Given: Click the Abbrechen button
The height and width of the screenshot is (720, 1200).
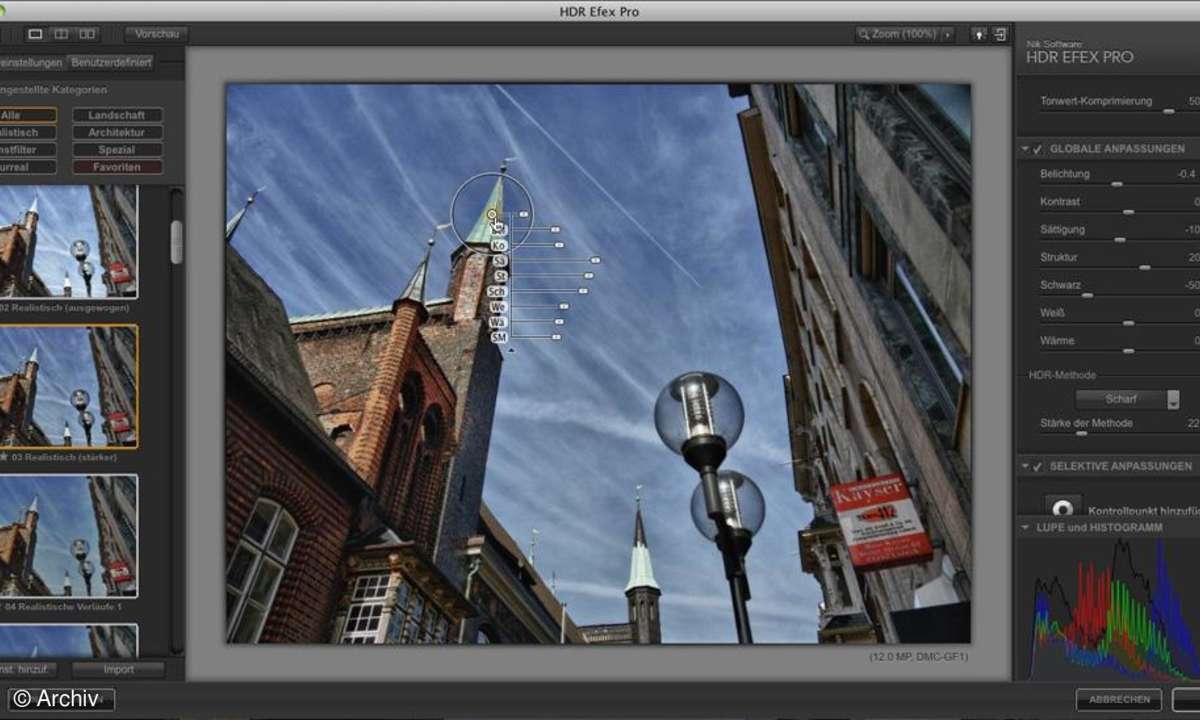Looking at the screenshot, I should (1119, 699).
